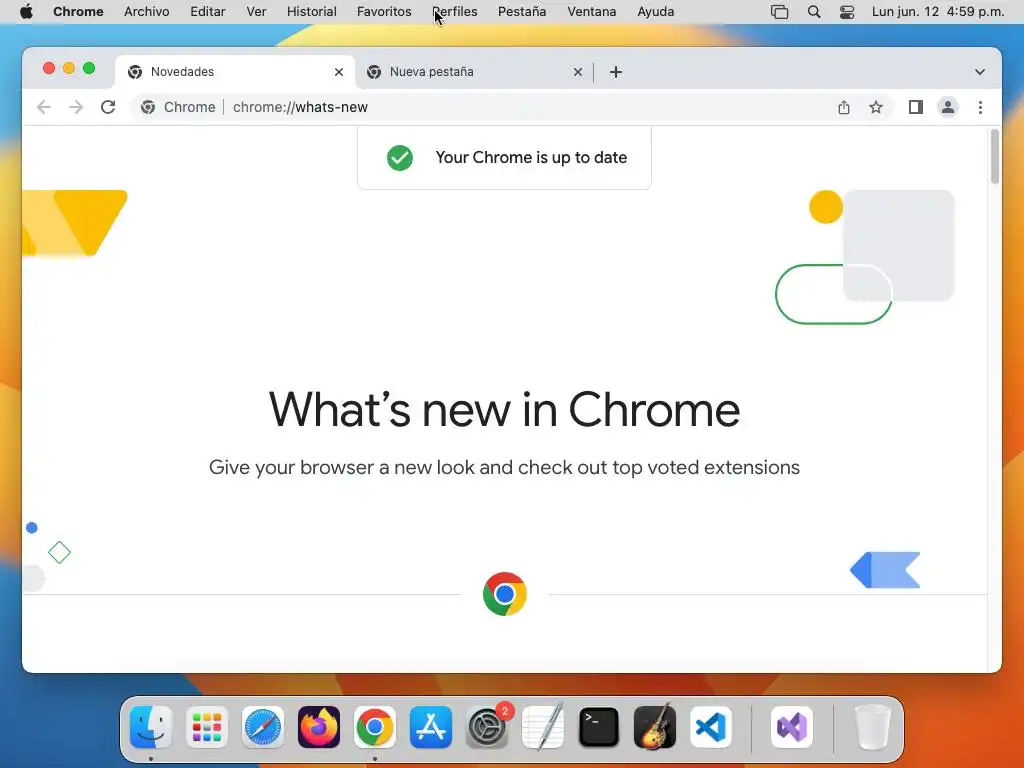The width and height of the screenshot is (1024, 768).
Task: Click the "Give your browser a new look" subtitle
Action: (504, 468)
